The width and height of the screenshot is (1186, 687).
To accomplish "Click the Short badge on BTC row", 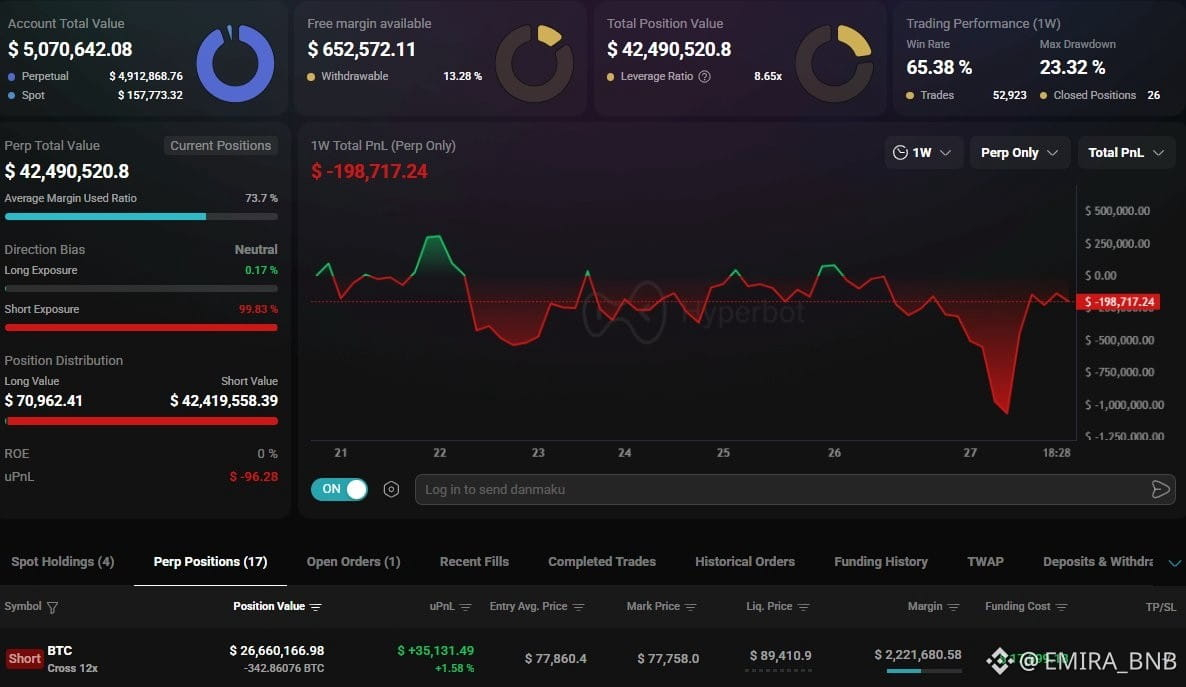I will (x=24, y=658).
